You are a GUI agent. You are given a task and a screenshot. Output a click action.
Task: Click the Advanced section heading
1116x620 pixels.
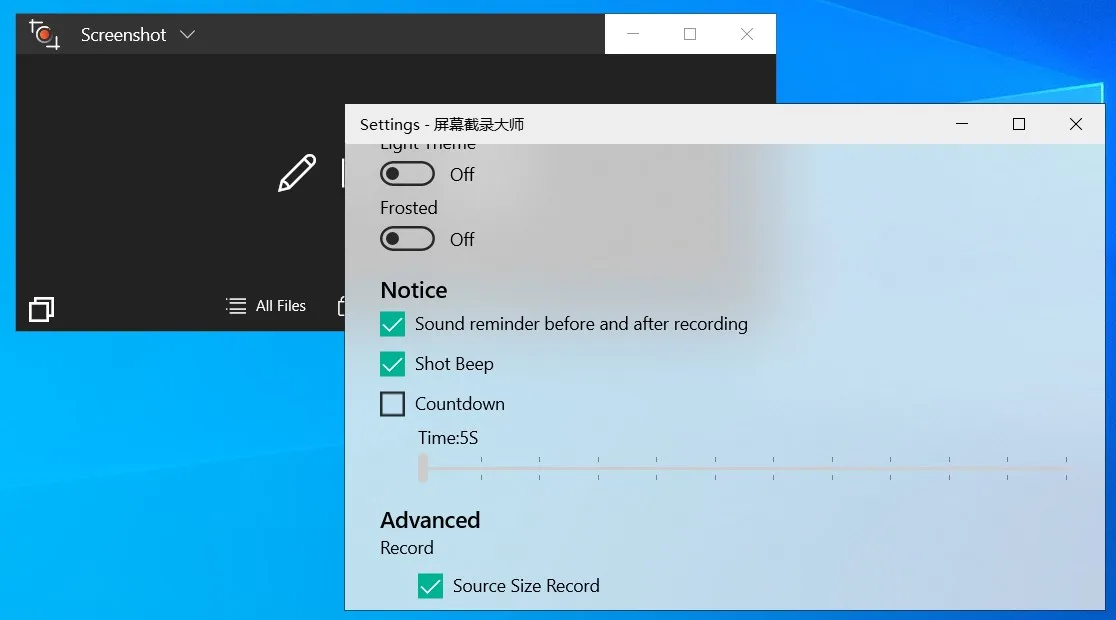pos(430,520)
